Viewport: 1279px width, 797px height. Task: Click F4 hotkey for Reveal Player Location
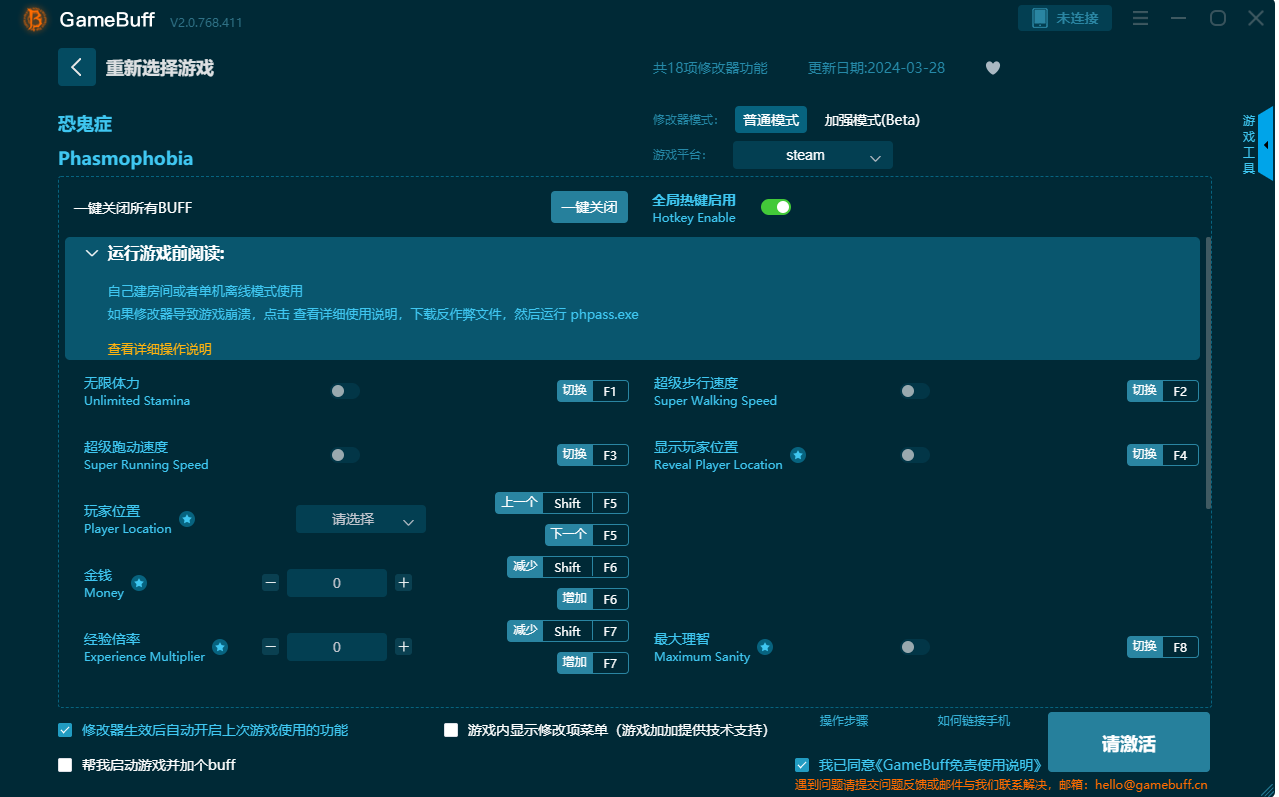(x=1163, y=455)
